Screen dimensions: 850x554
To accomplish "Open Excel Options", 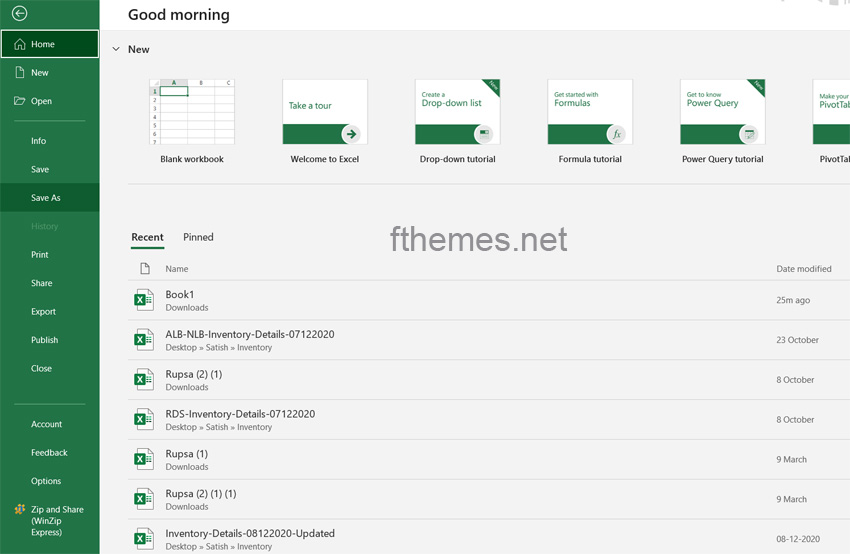I will (49, 481).
